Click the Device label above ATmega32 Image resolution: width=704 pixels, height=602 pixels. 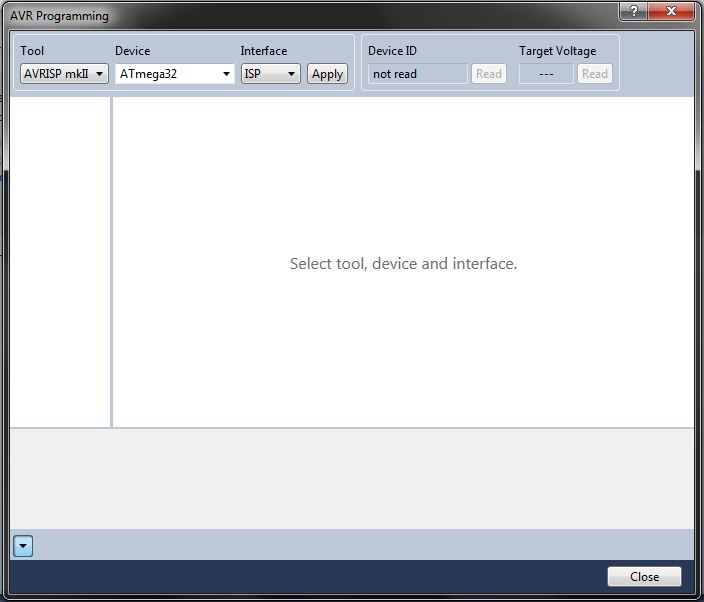(x=132, y=51)
